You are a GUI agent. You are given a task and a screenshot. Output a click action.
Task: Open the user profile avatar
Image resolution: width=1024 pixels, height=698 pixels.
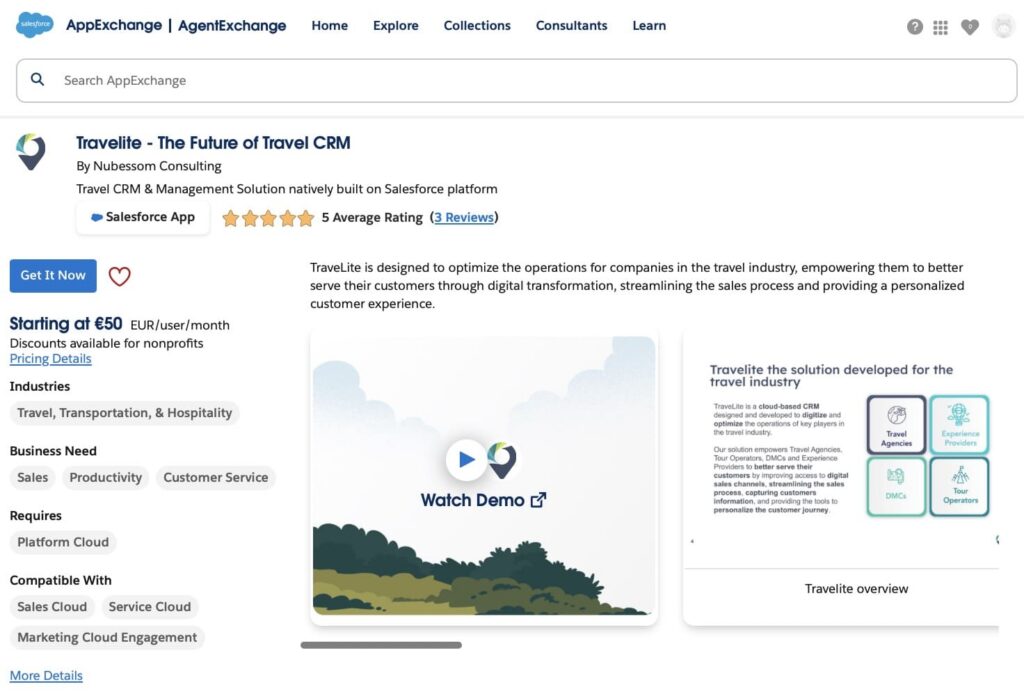pyautogui.click(x=1003, y=27)
